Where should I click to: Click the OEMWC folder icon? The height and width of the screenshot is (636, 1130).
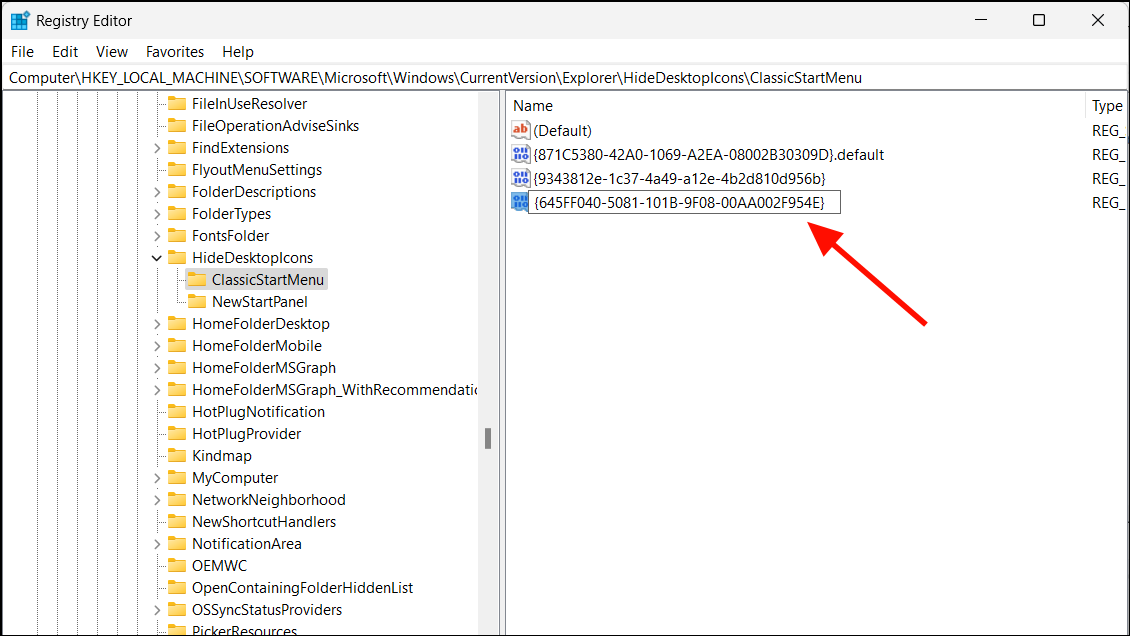coord(177,565)
